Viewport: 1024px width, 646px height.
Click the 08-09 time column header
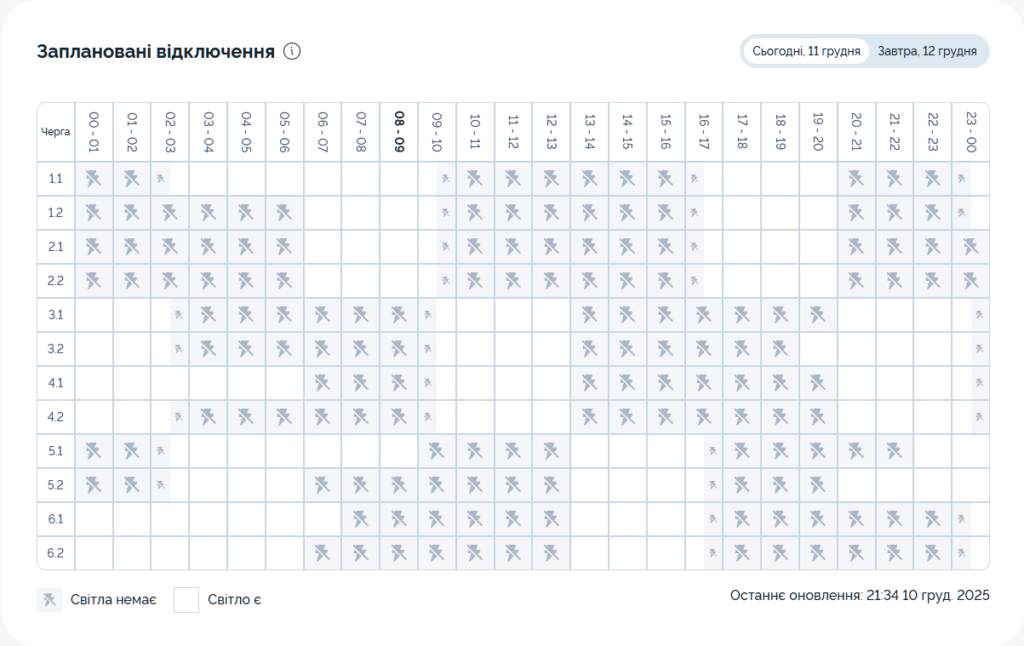[399, 131]
